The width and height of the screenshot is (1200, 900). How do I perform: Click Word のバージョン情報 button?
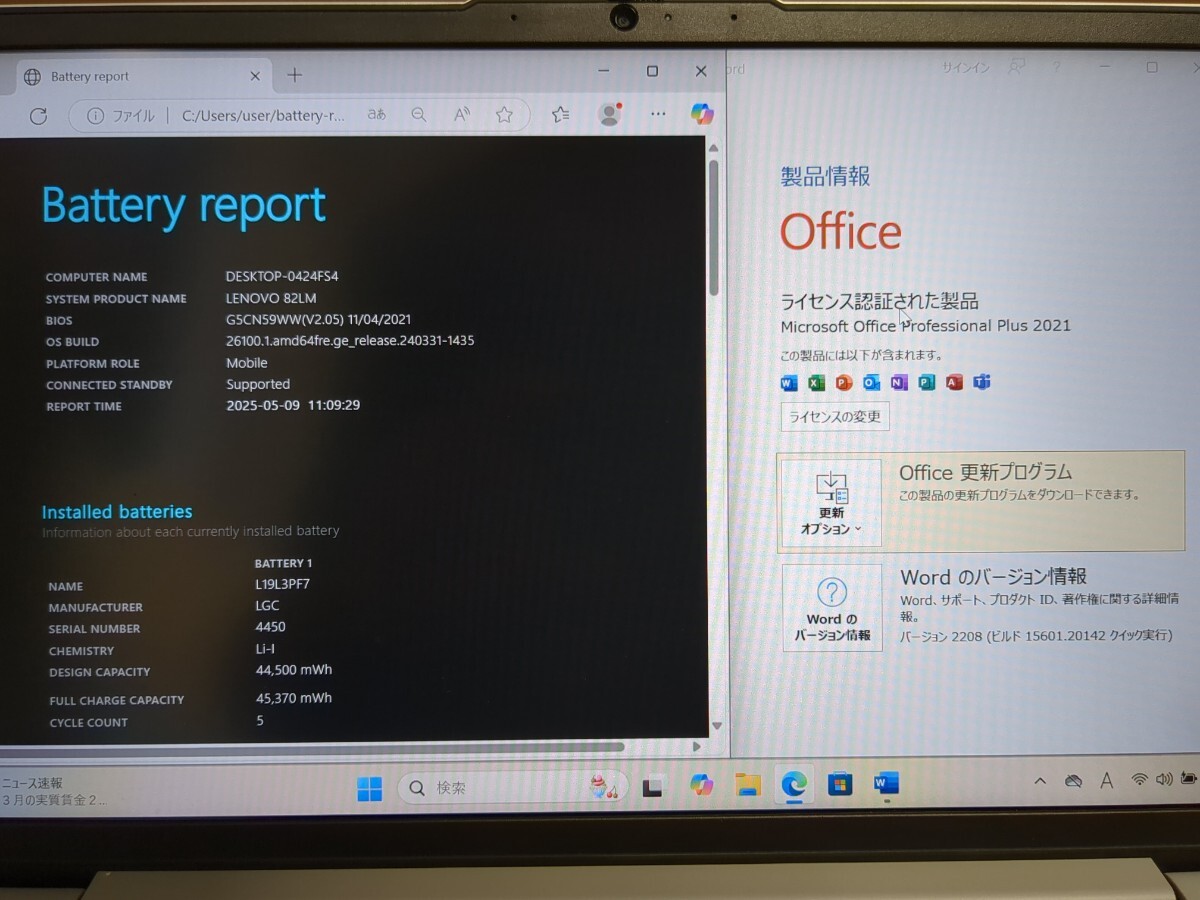(832, 608)
